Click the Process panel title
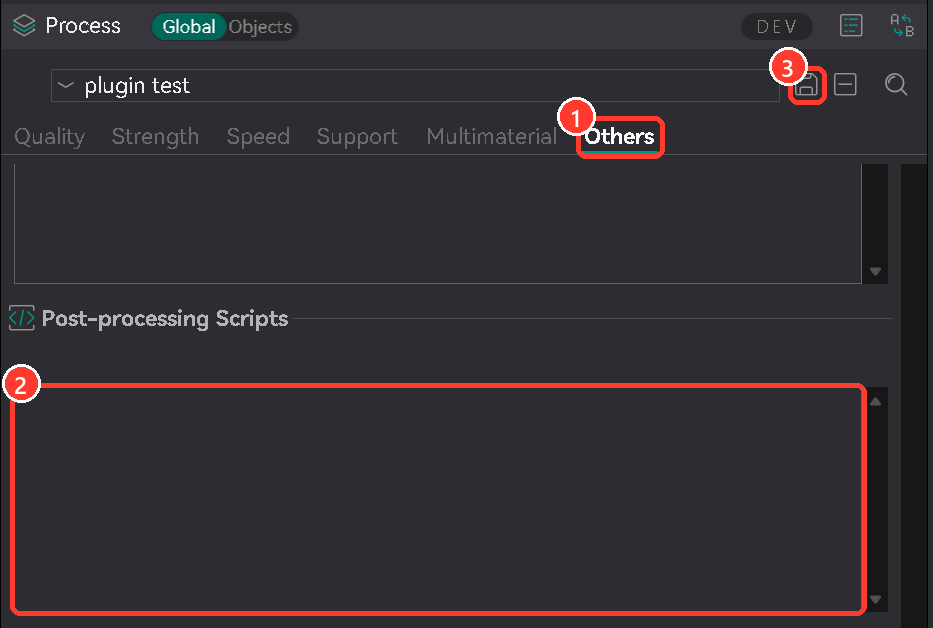933x628 pixels. pos(83,26)
